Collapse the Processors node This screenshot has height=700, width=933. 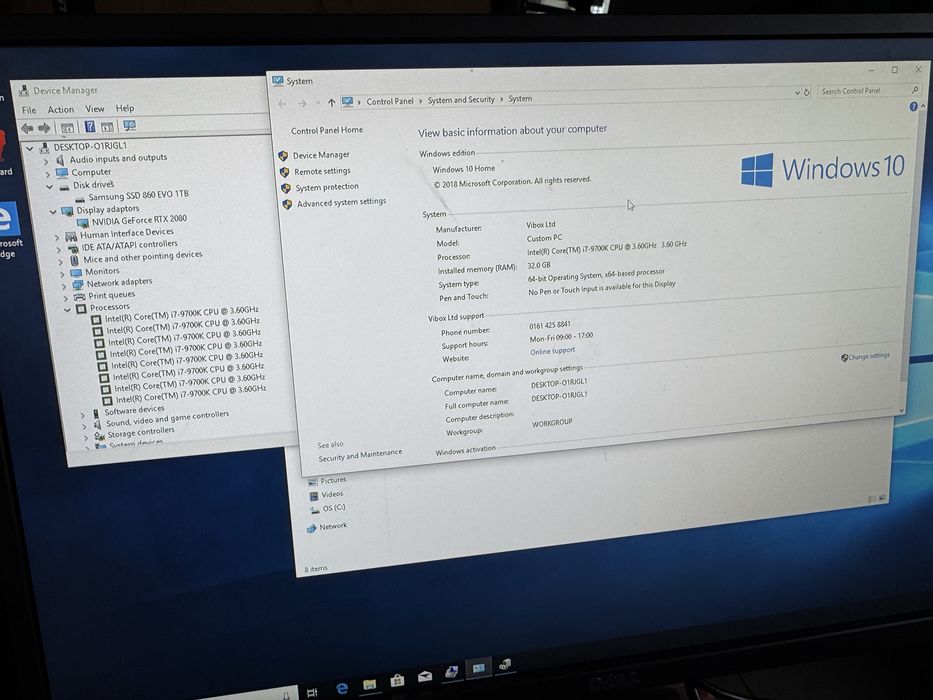click(67, 310)
